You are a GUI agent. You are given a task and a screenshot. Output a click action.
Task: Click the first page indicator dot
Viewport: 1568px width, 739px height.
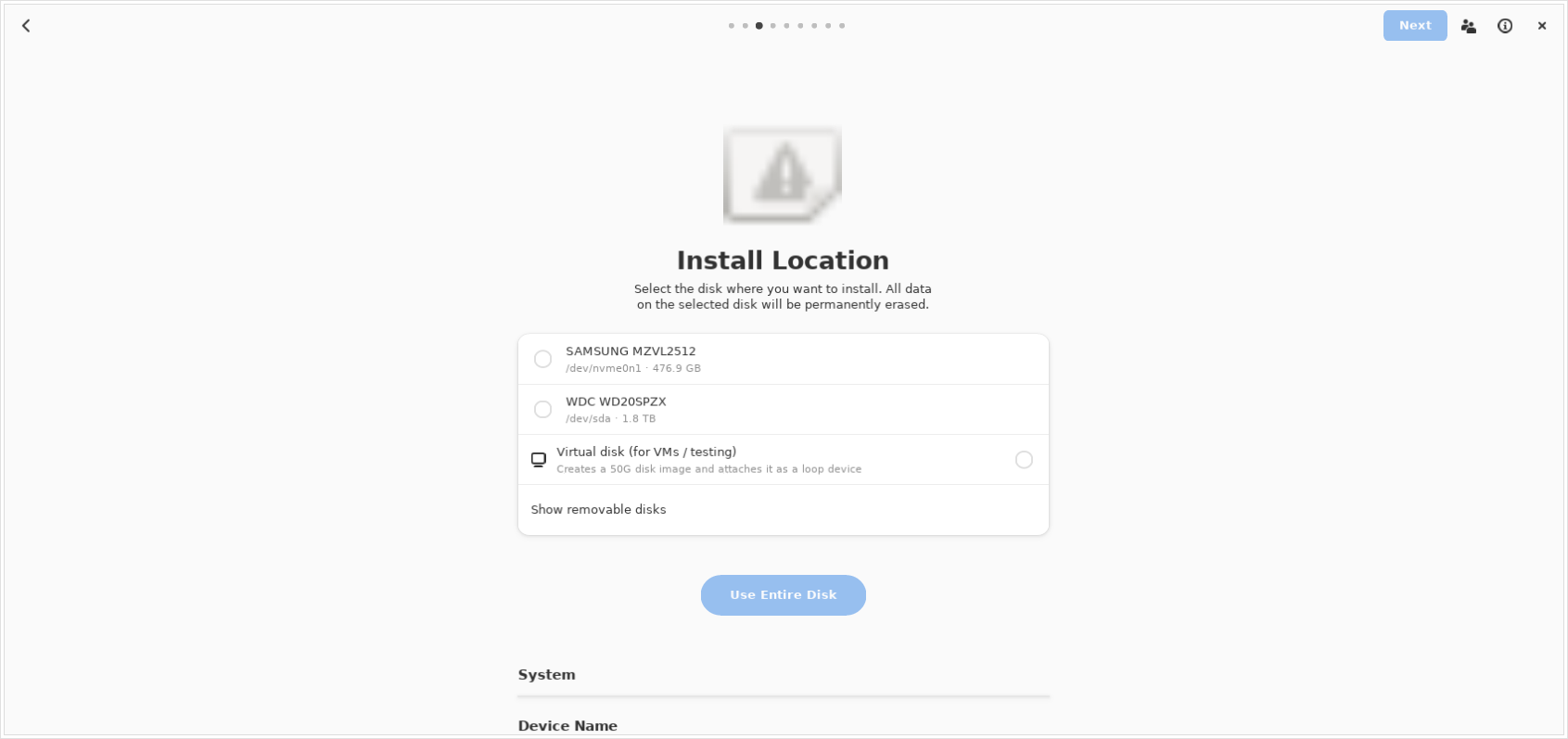point(732,26)
